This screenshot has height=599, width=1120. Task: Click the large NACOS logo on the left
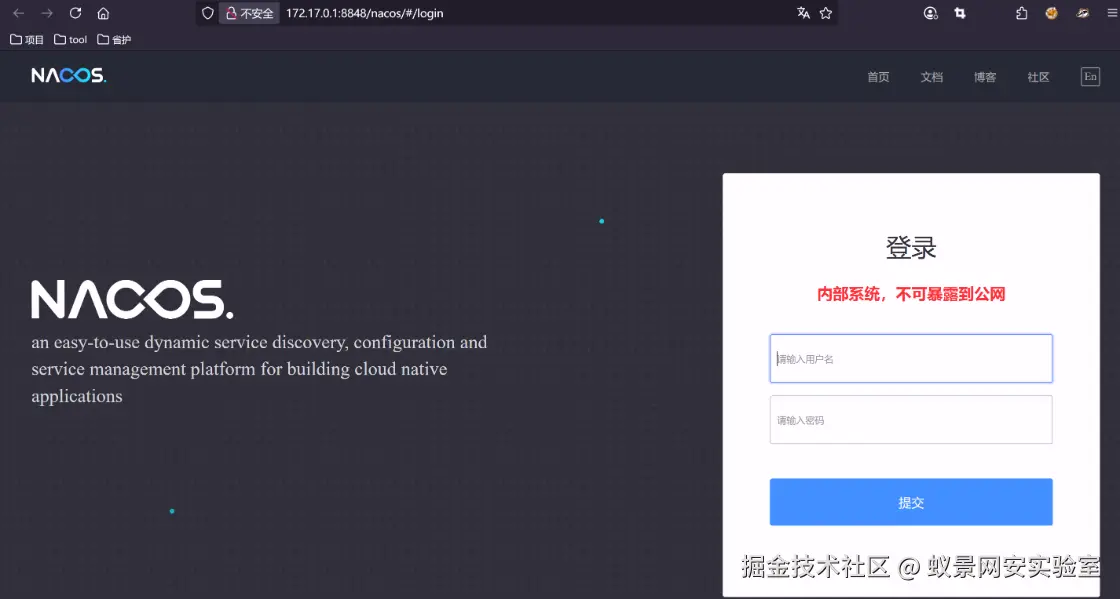coord(132,299)
